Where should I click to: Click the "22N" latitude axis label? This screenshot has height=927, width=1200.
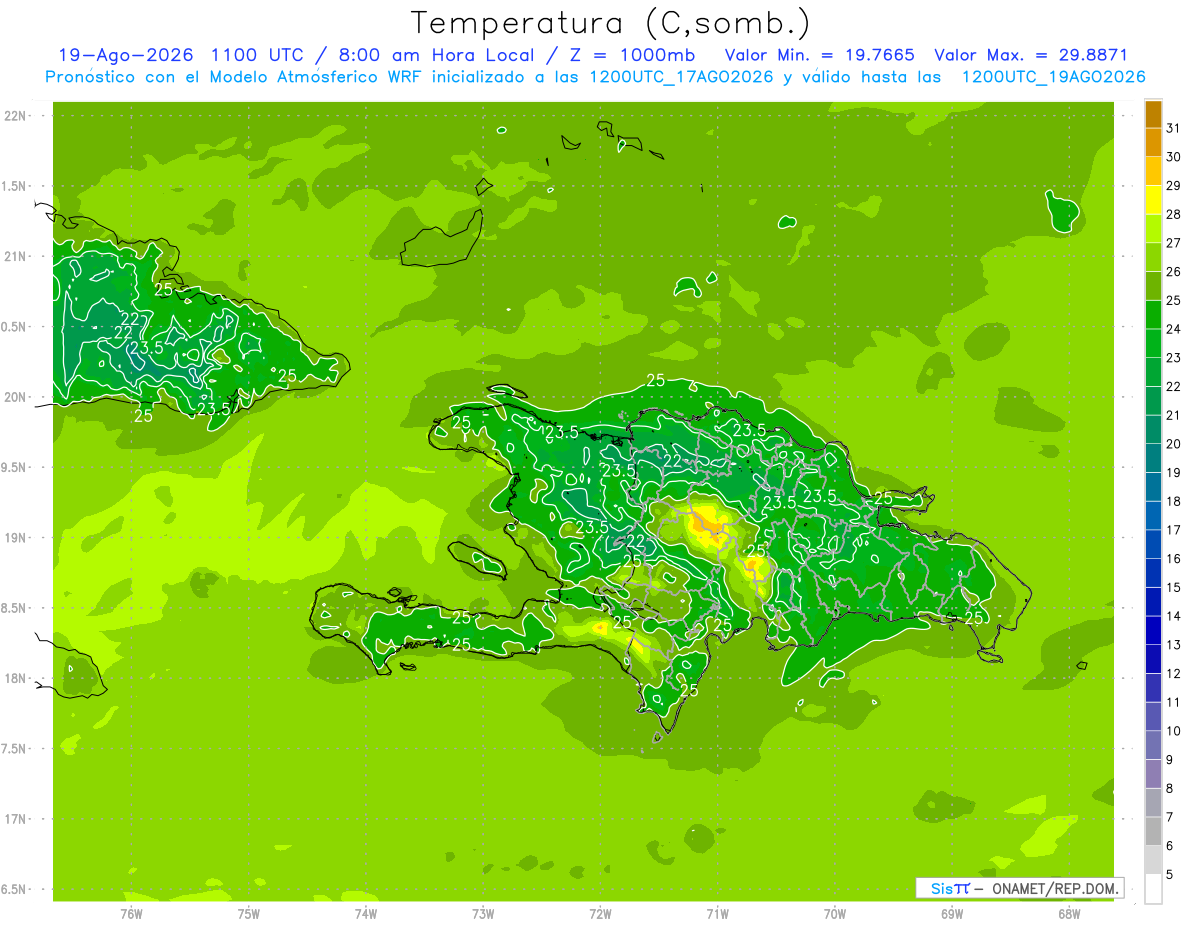pyautogui.click(x=14, y=116)
